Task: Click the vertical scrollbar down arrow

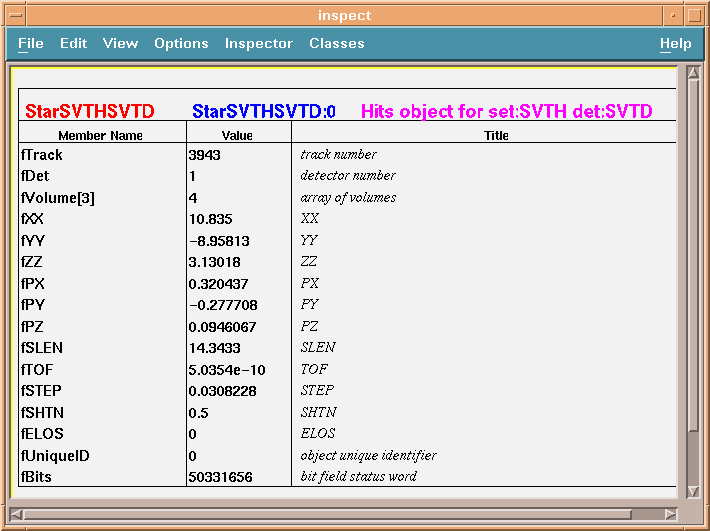Action: pyautogui.click(x=693, y=491)
